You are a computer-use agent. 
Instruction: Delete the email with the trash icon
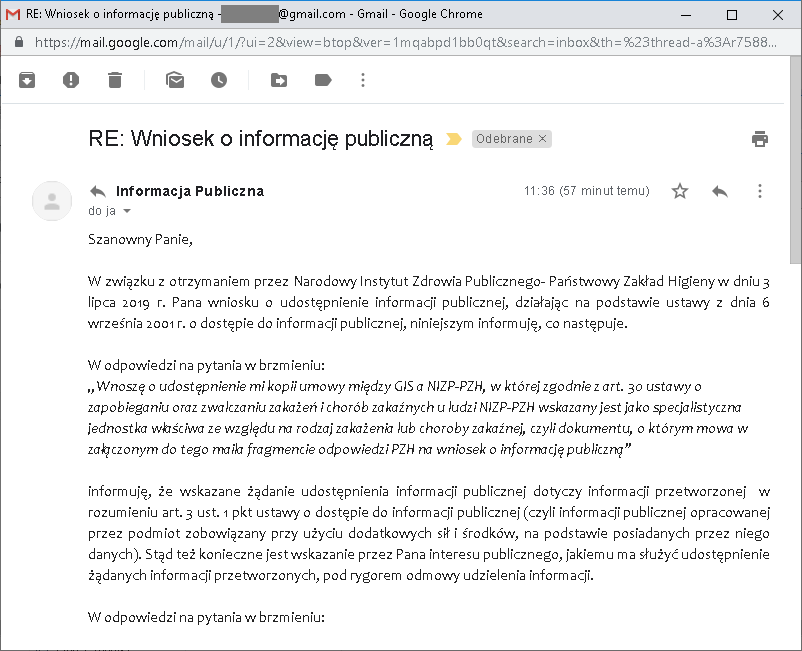(x=115, y=80)
